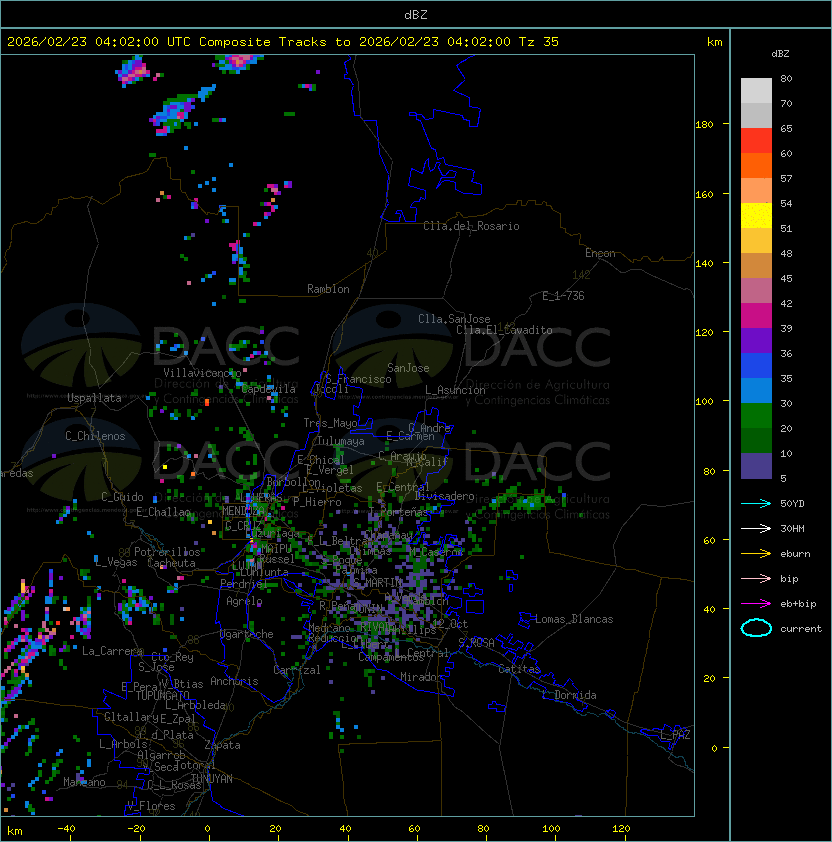Click the Anchoris map label
The image size is (832, 842).
point(234,681)
